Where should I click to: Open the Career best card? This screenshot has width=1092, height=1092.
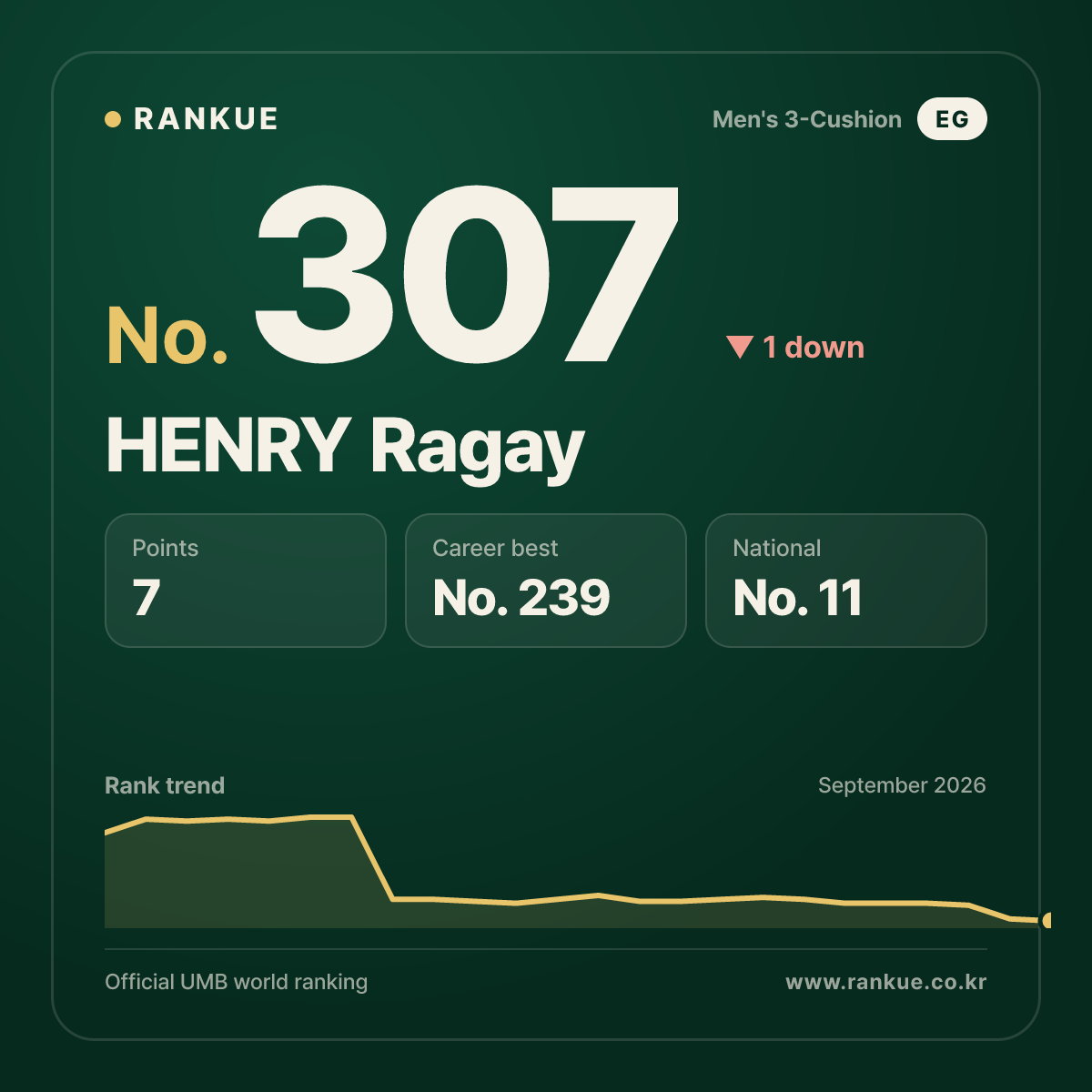(x=546, y=581)
